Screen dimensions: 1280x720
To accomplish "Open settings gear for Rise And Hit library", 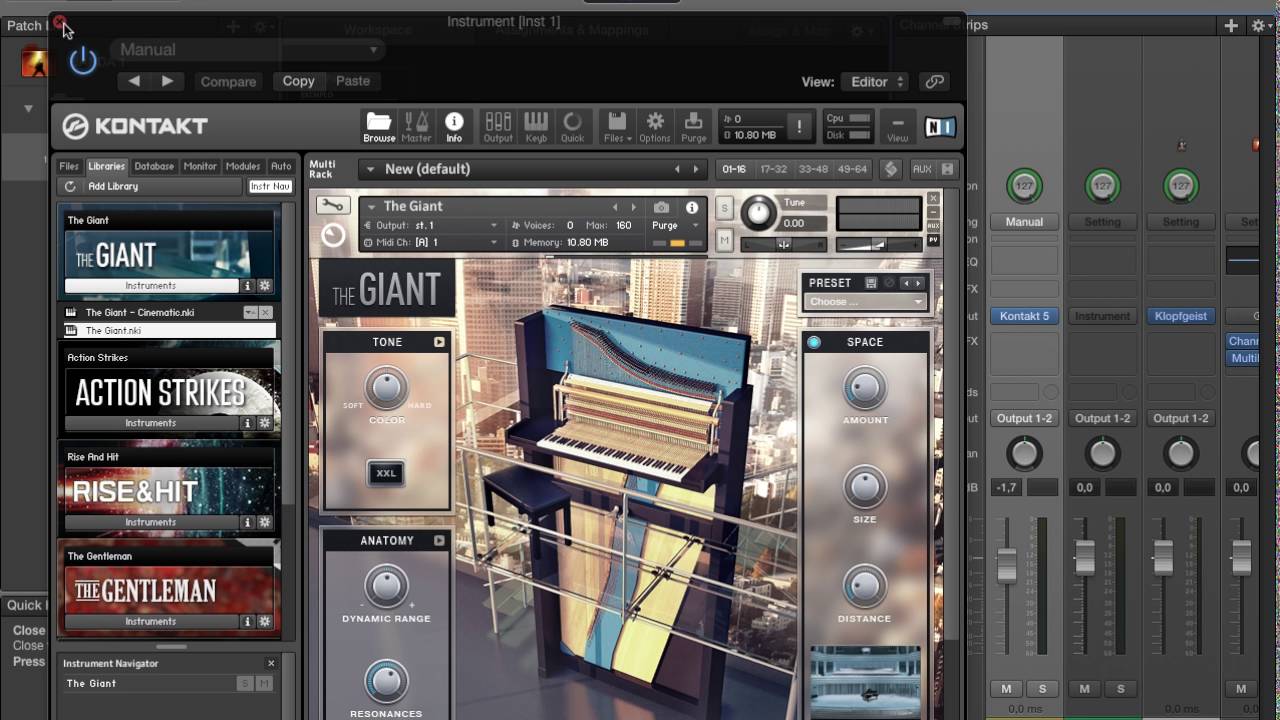I will pos(265,522).
